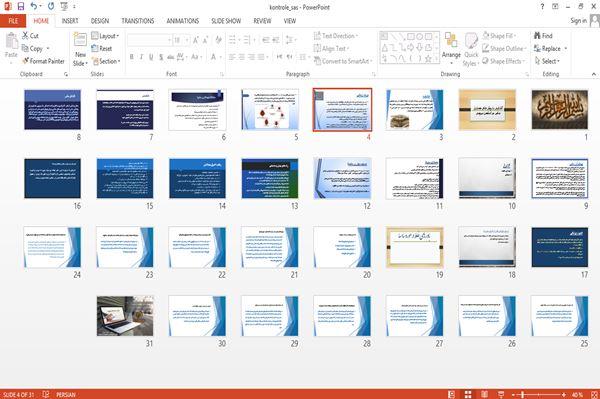
Task: Open the font size combo box
Action: click(182, 40)
